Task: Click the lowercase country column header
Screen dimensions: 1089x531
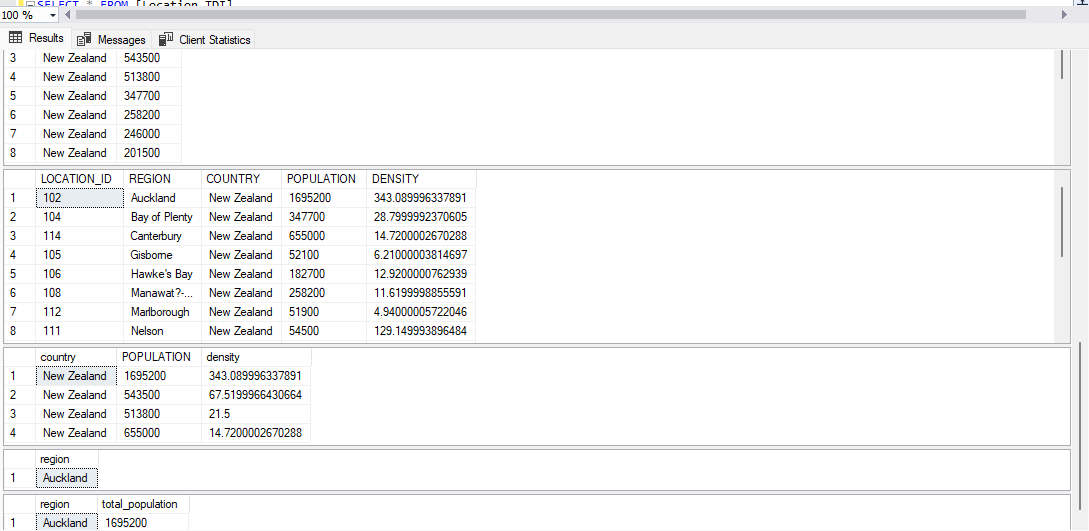Action: (x=76, y=357)
